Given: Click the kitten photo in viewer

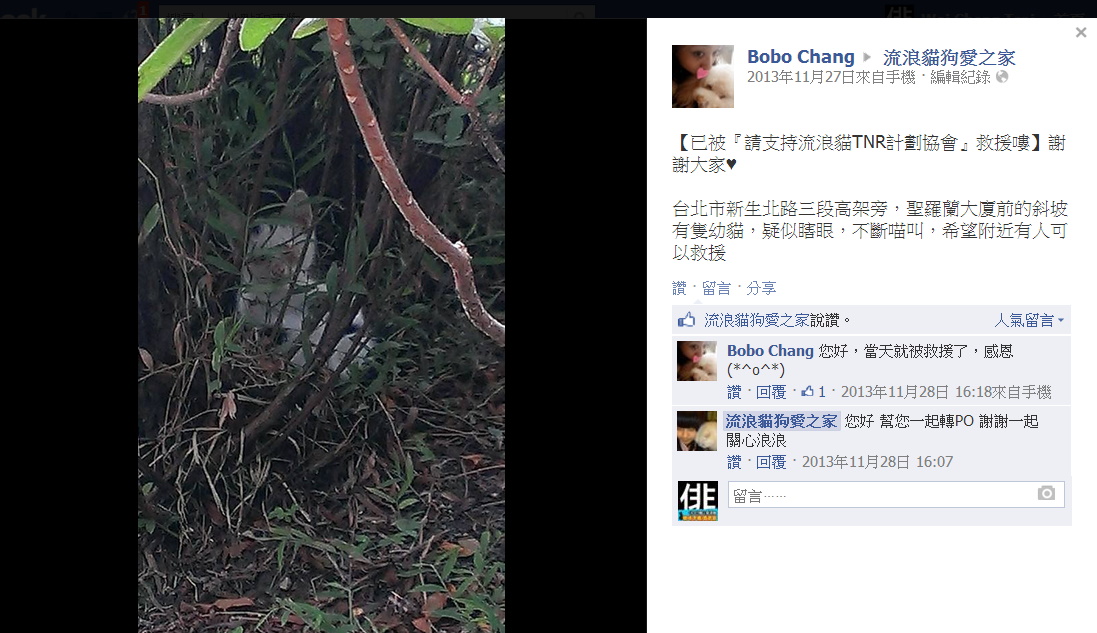Looking at the screenshot, I should [x=321, y=325].
